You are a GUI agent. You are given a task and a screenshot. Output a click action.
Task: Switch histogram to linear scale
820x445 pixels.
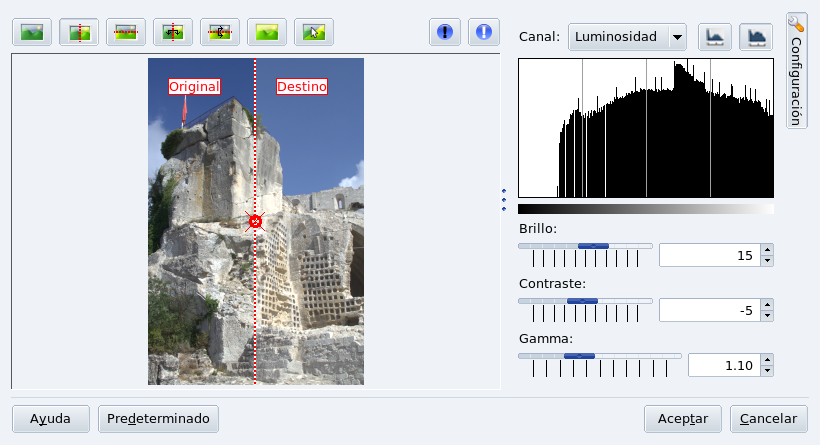[715, 37]
